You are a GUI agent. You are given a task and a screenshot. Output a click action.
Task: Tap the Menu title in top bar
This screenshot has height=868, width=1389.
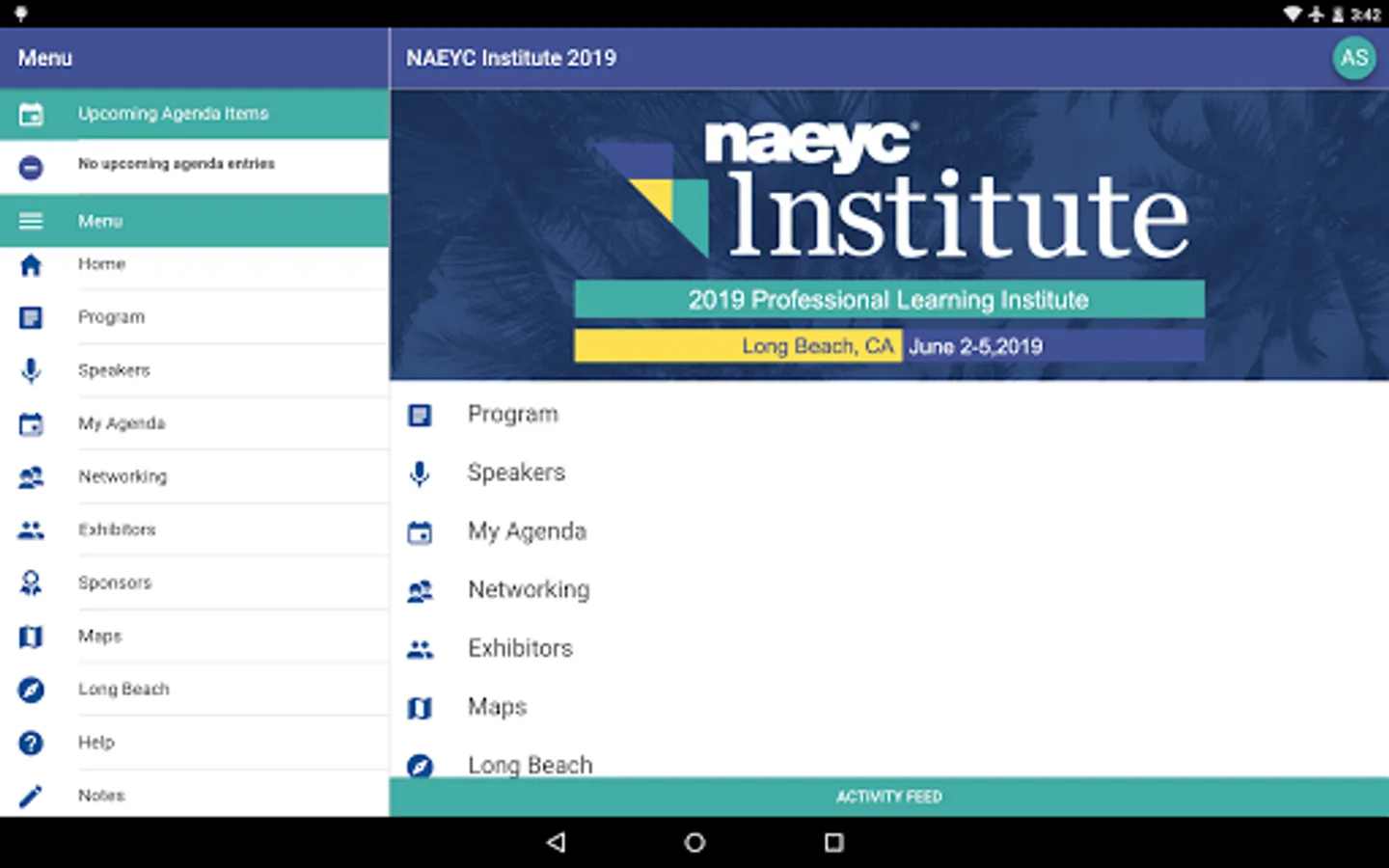click(44, 58)
